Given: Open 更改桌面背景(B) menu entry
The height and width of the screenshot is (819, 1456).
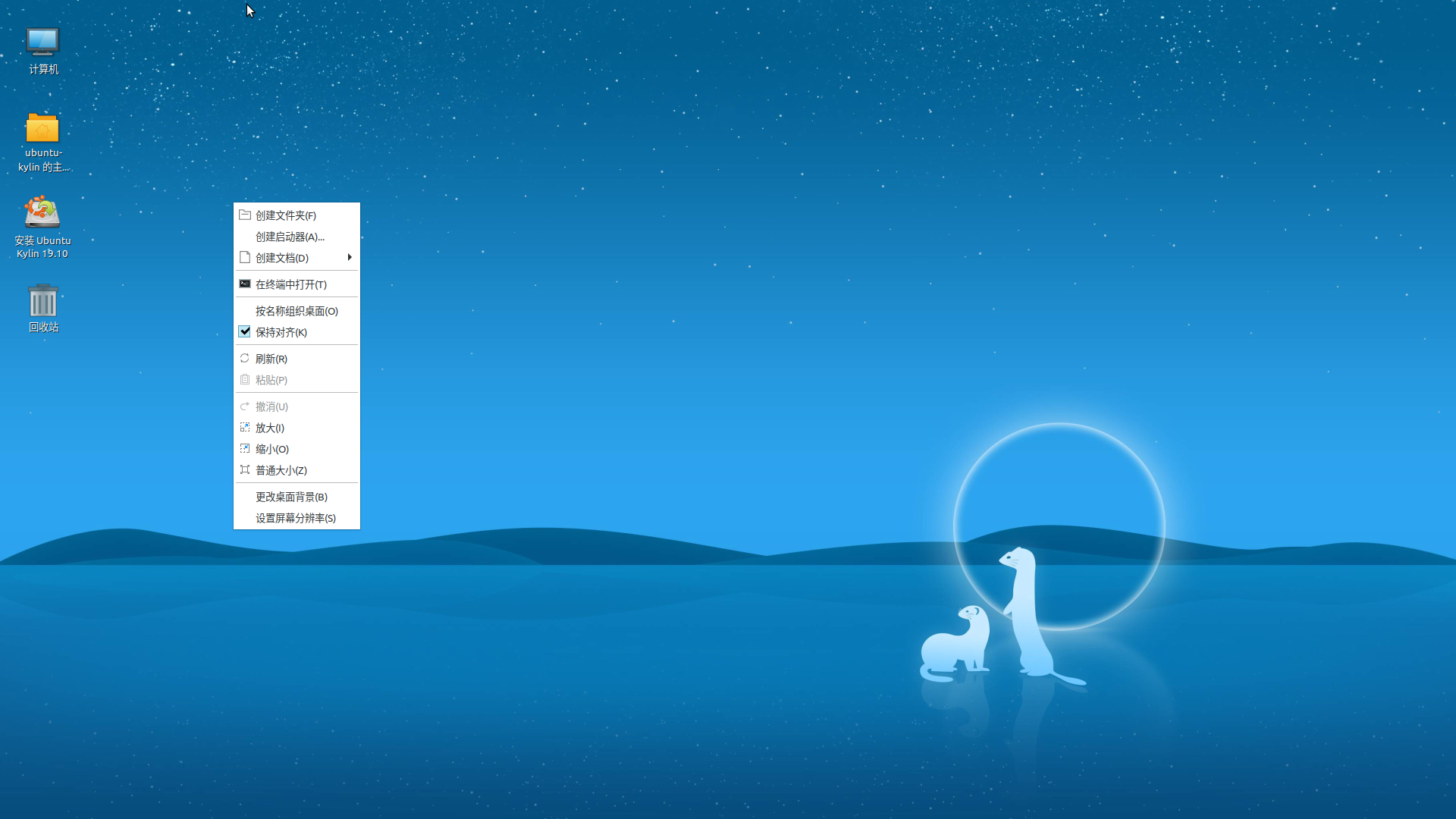Looking at the screenshot, I should (x=297, y=497).
